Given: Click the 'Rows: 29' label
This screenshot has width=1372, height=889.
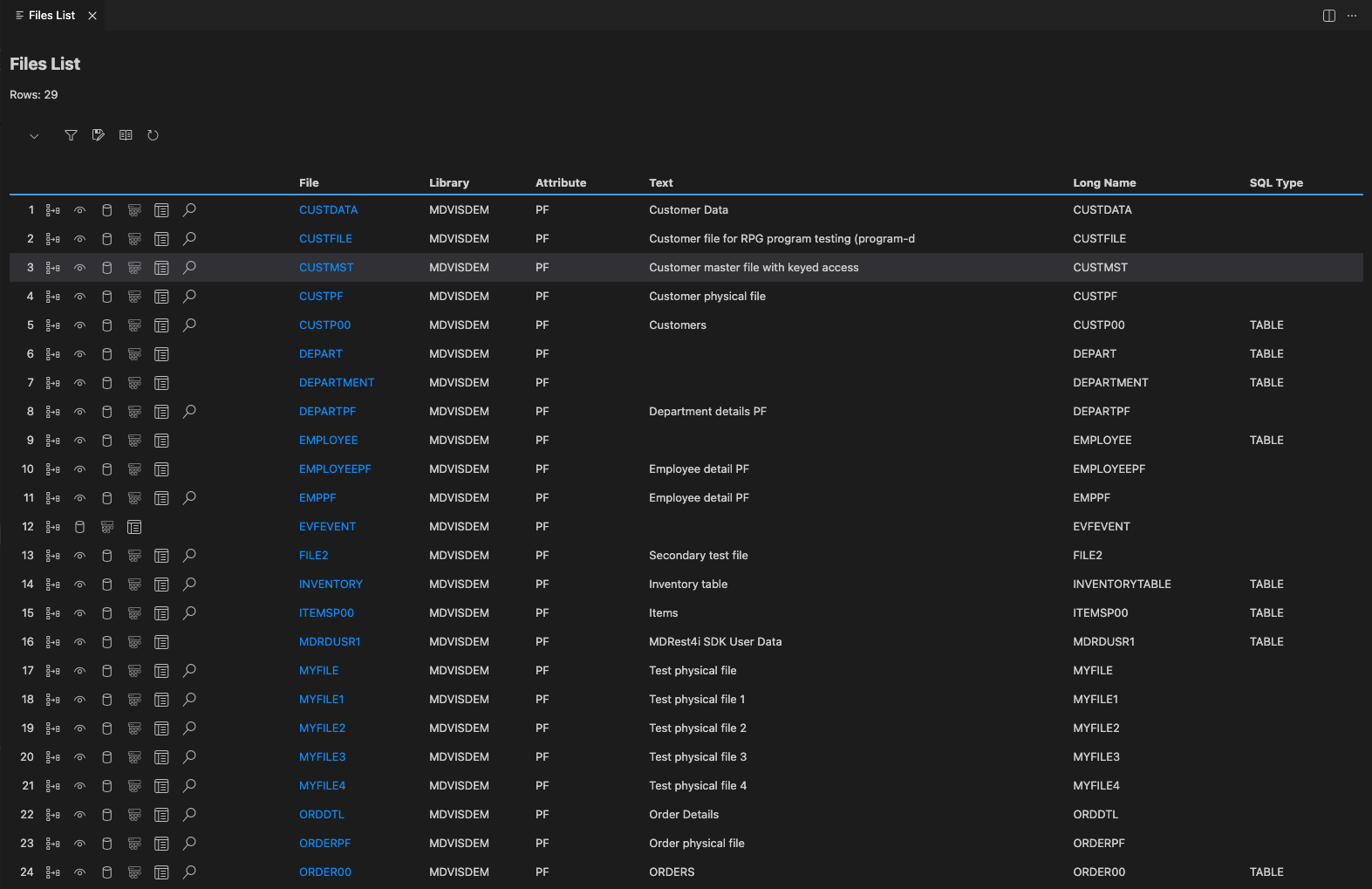Looking at the screenshot, I should click(x=34, y=95).
